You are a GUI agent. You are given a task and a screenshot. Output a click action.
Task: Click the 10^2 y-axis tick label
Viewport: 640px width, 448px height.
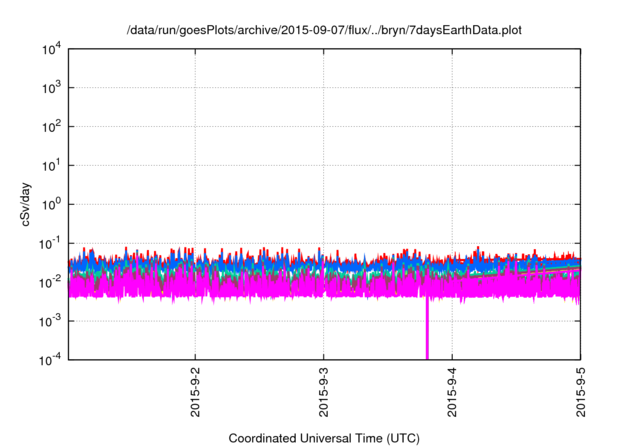coord(51,126)
